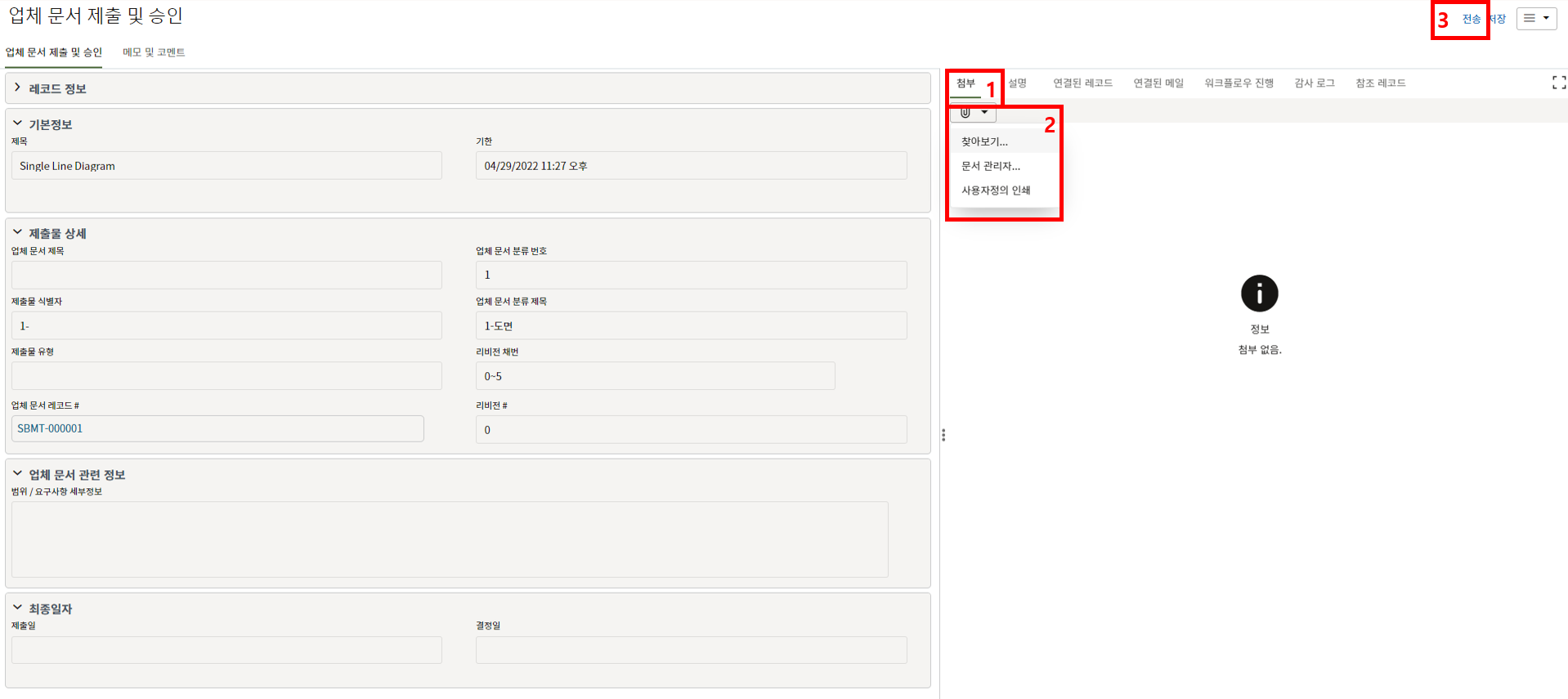Screen dimensions: 1568x699
Task: Collapse the 최종일자 section
Action: point(18,608)
